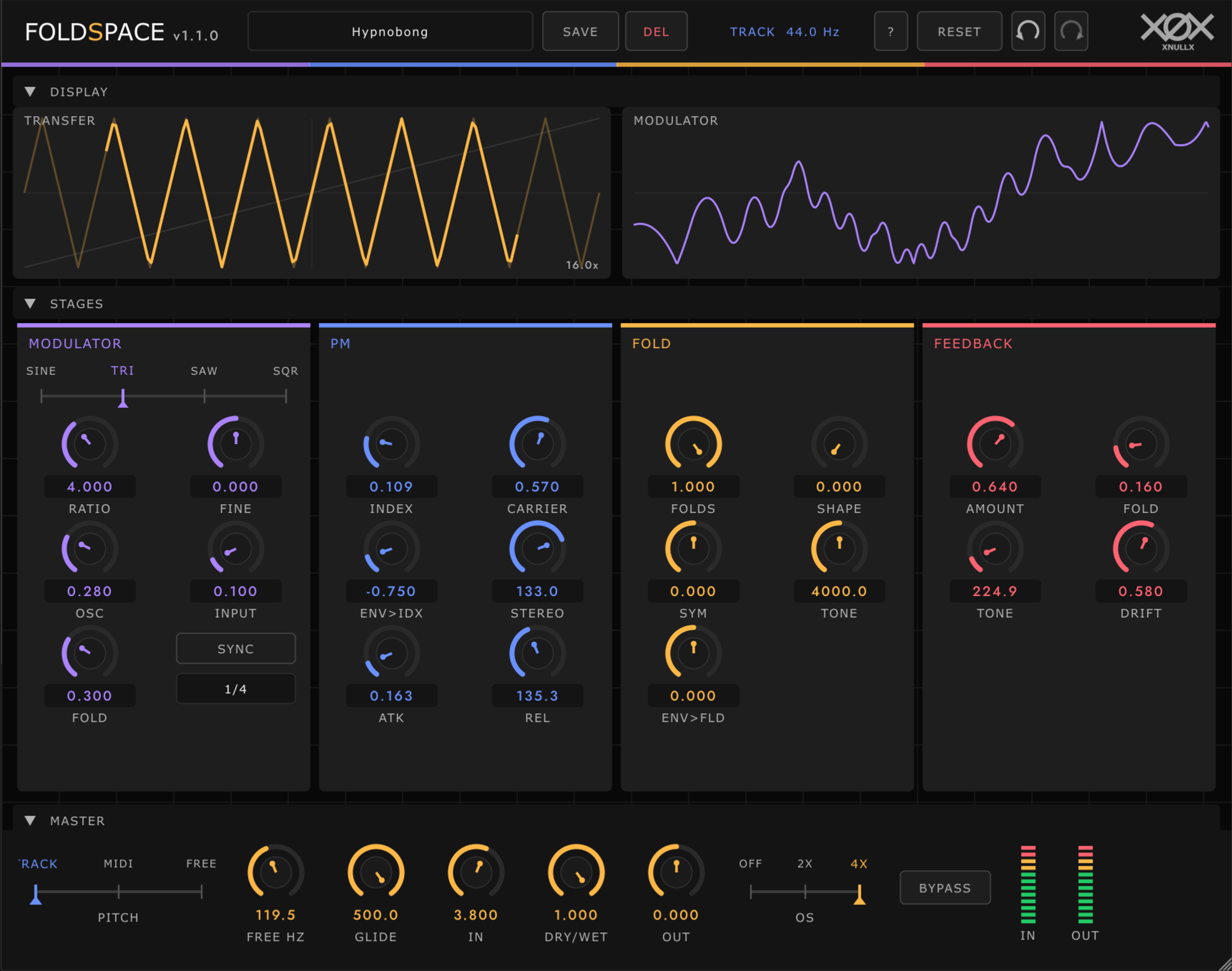Select SAW modulator waveform

pyautogui.click(x=204, y=371)
